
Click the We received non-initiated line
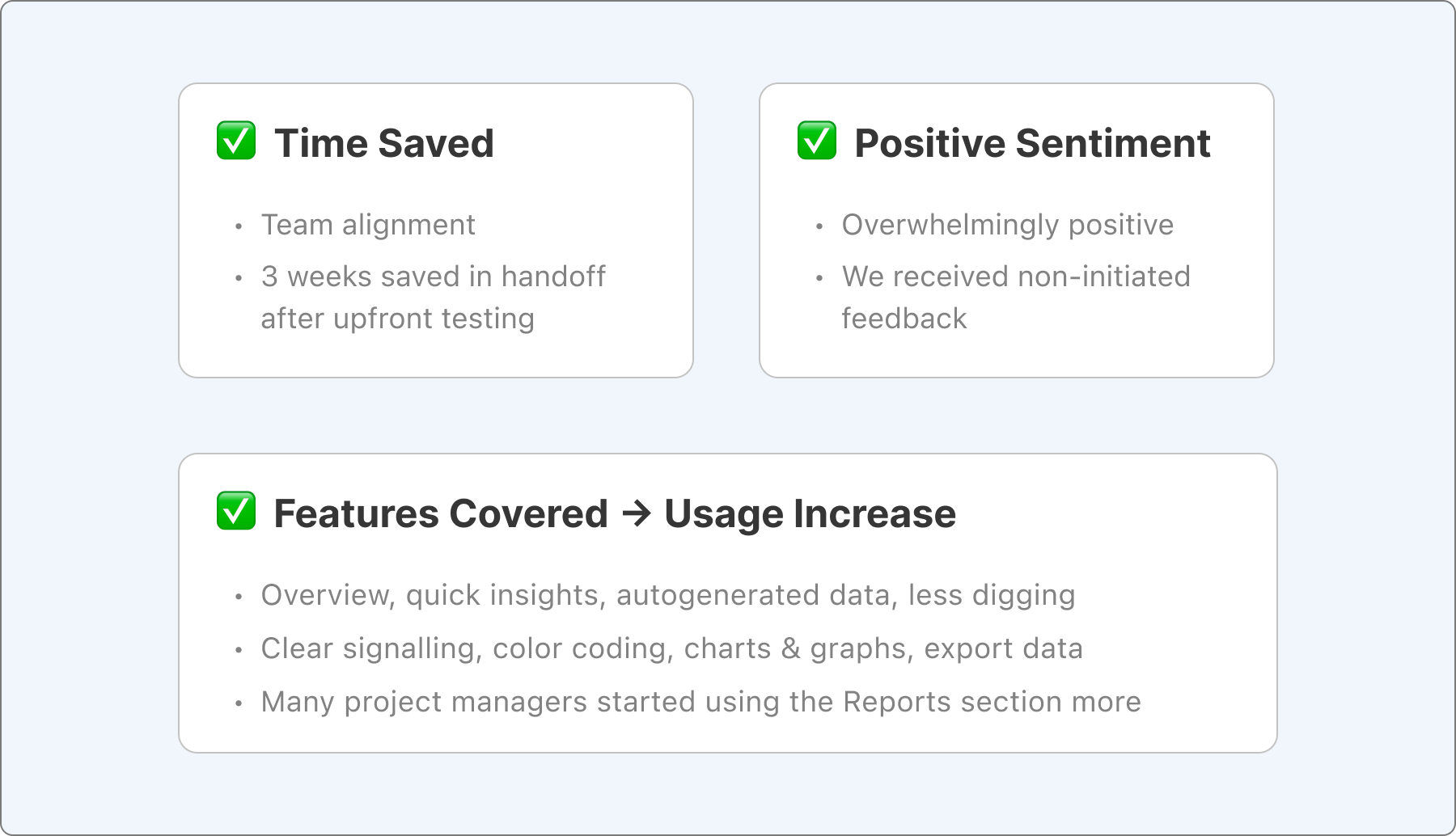(x=1016, y=277)
